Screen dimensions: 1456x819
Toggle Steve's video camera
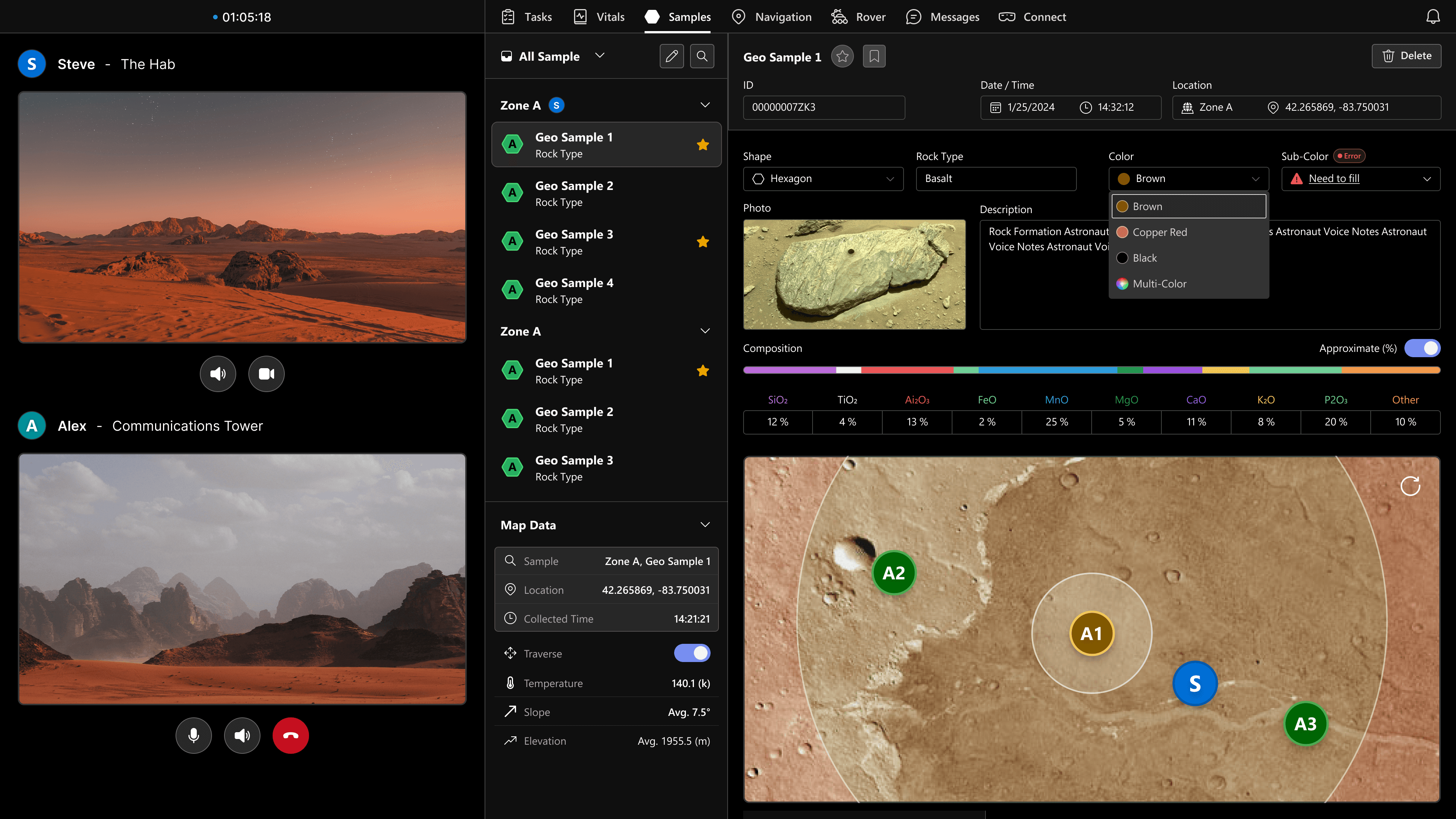point(266,373)
